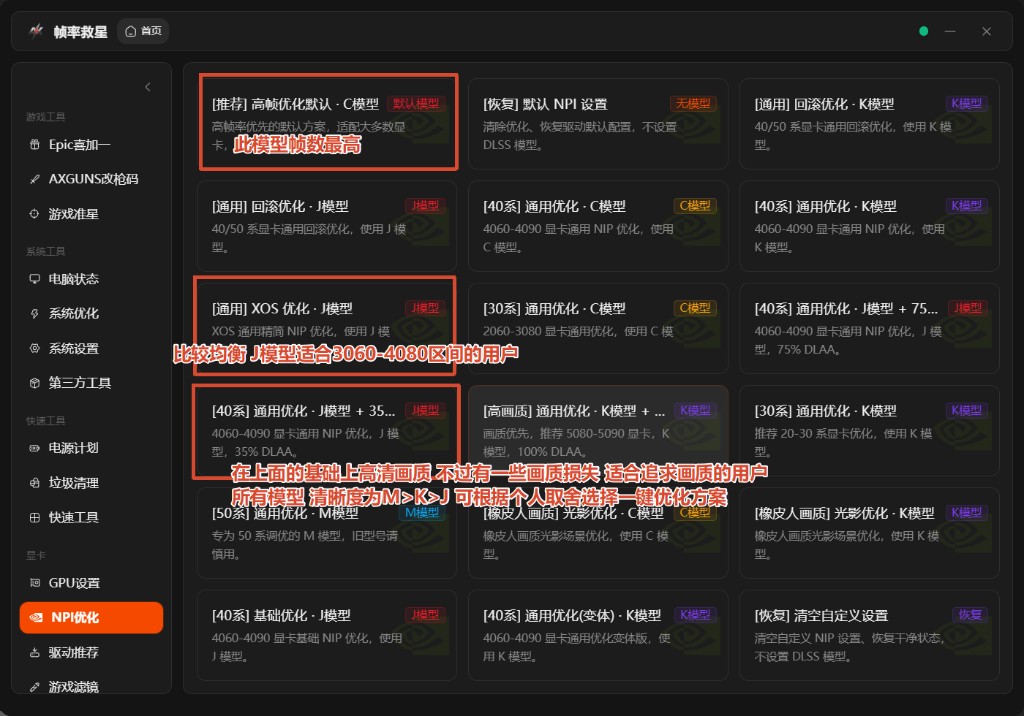Go to the 首页 home tab
This screenshot has width=1024, height=716.
143,31
